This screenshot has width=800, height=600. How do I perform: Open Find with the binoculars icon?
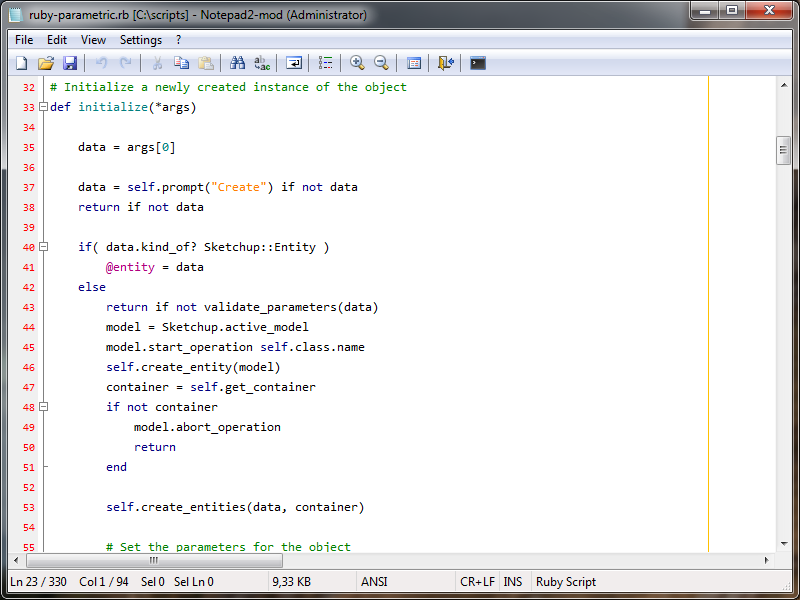237,63
